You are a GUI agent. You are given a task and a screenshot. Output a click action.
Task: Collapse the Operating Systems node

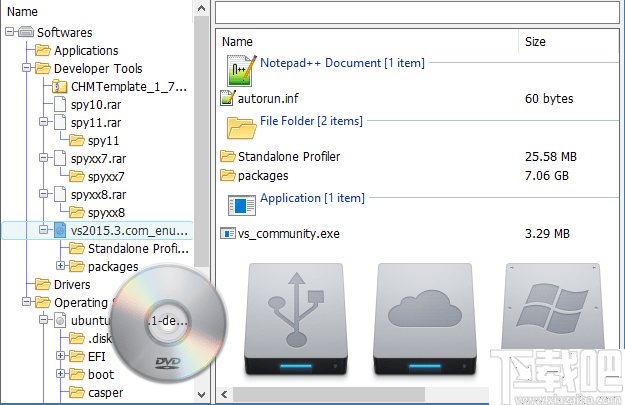tap(26, 302)
